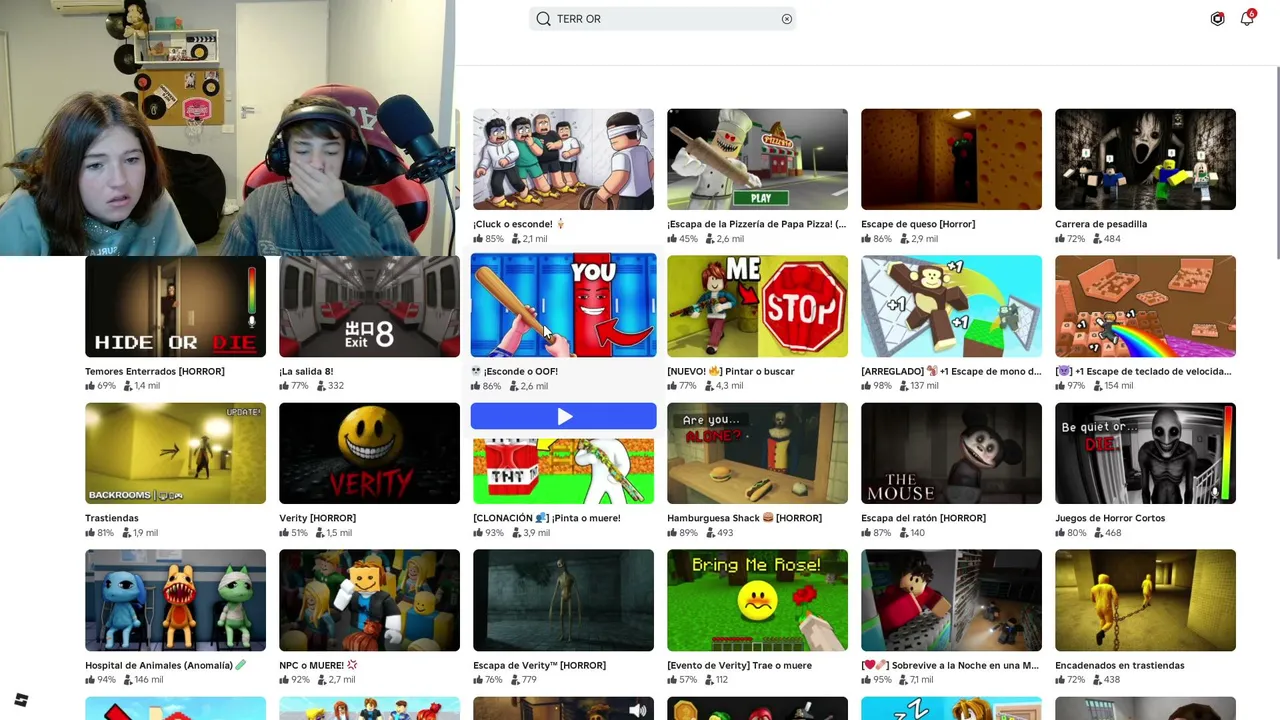Screen dimensions: 1280x720
Task: Click the 'Escapa del ratón [HORROR]' title
Action: (x=923, y=518)
